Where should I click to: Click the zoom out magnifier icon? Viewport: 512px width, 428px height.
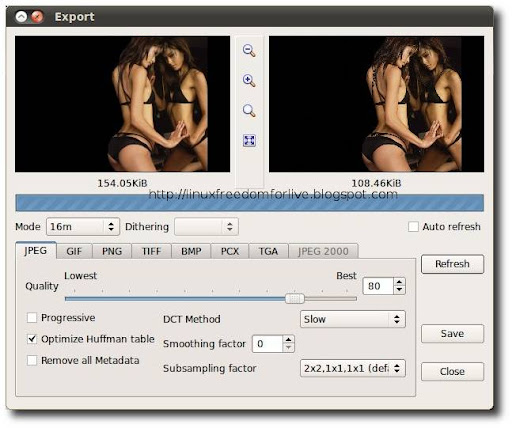(x=249, y=51)
